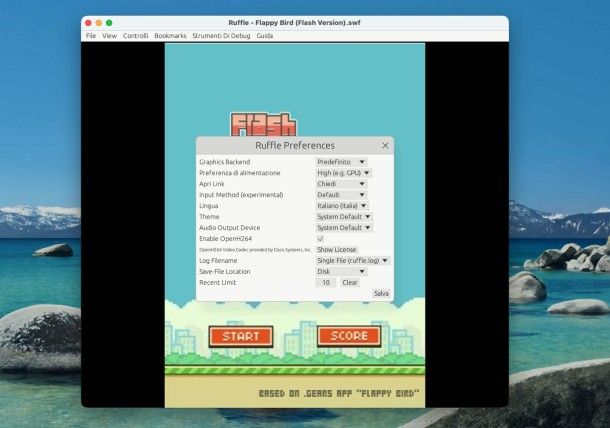This screenshot has width=610, height=428.
Task: Toggle the Enable OpenH264 checkbox
Action: pyautogui.click(x=320, y=239)
